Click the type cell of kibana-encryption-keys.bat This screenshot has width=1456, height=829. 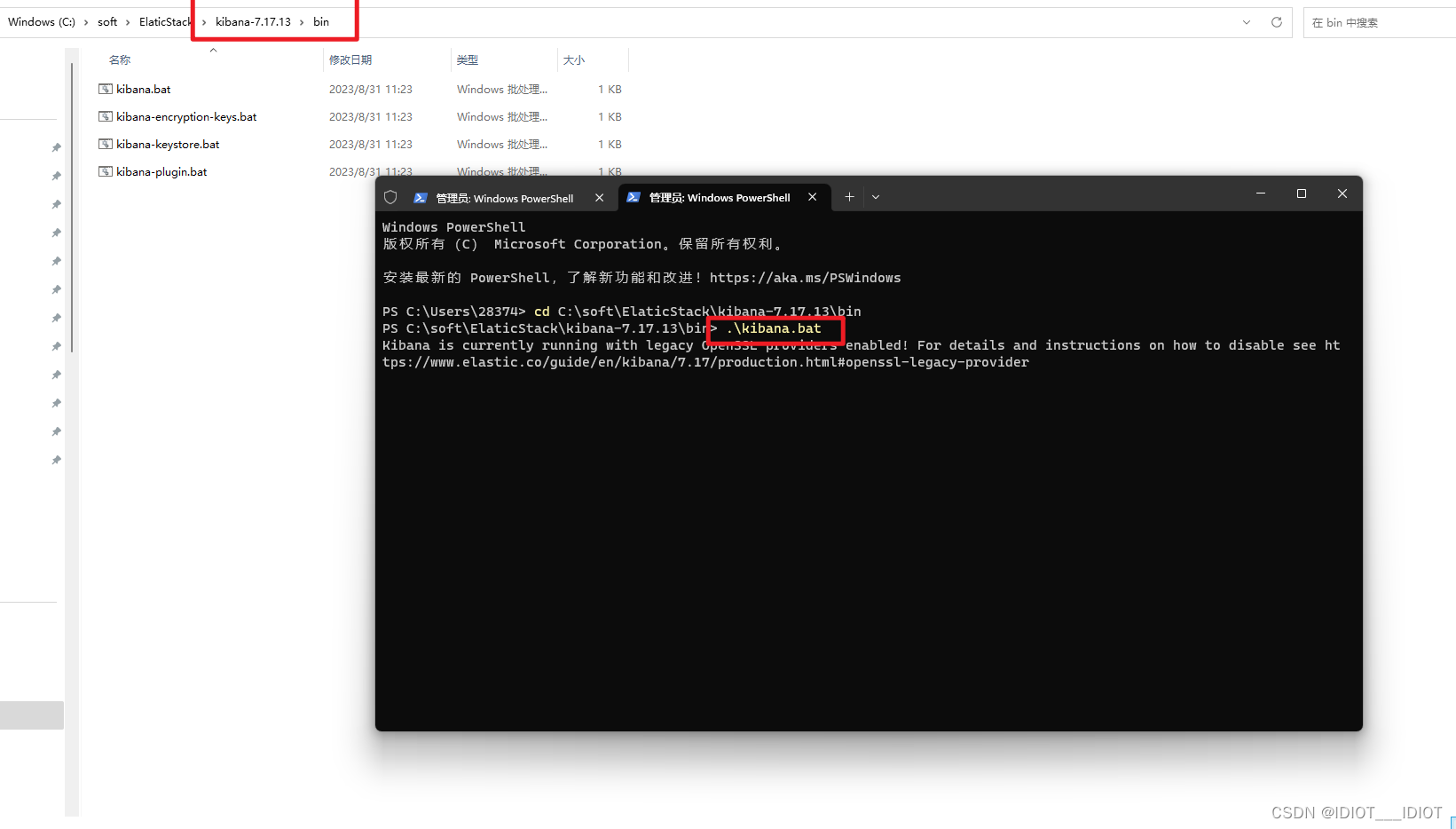[502, 117]
